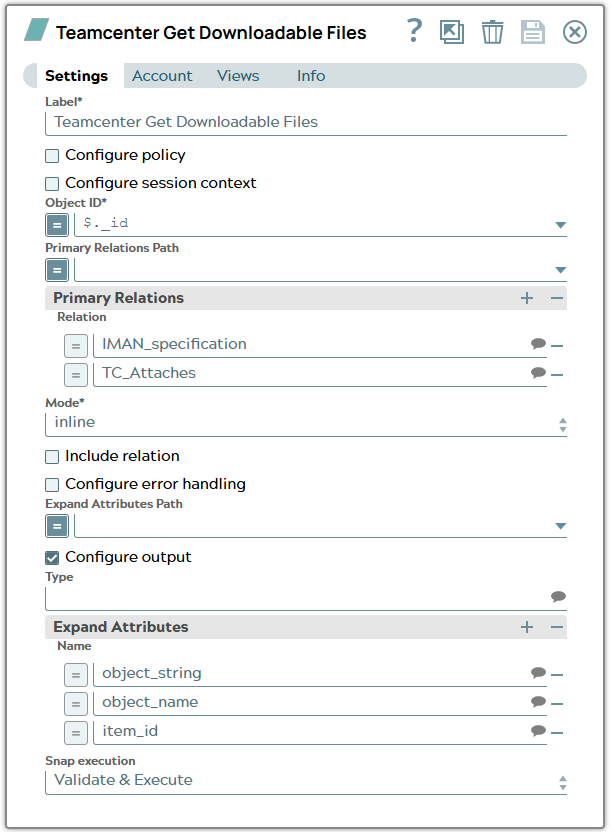Delete the TC_Attaches relation row

557,375
